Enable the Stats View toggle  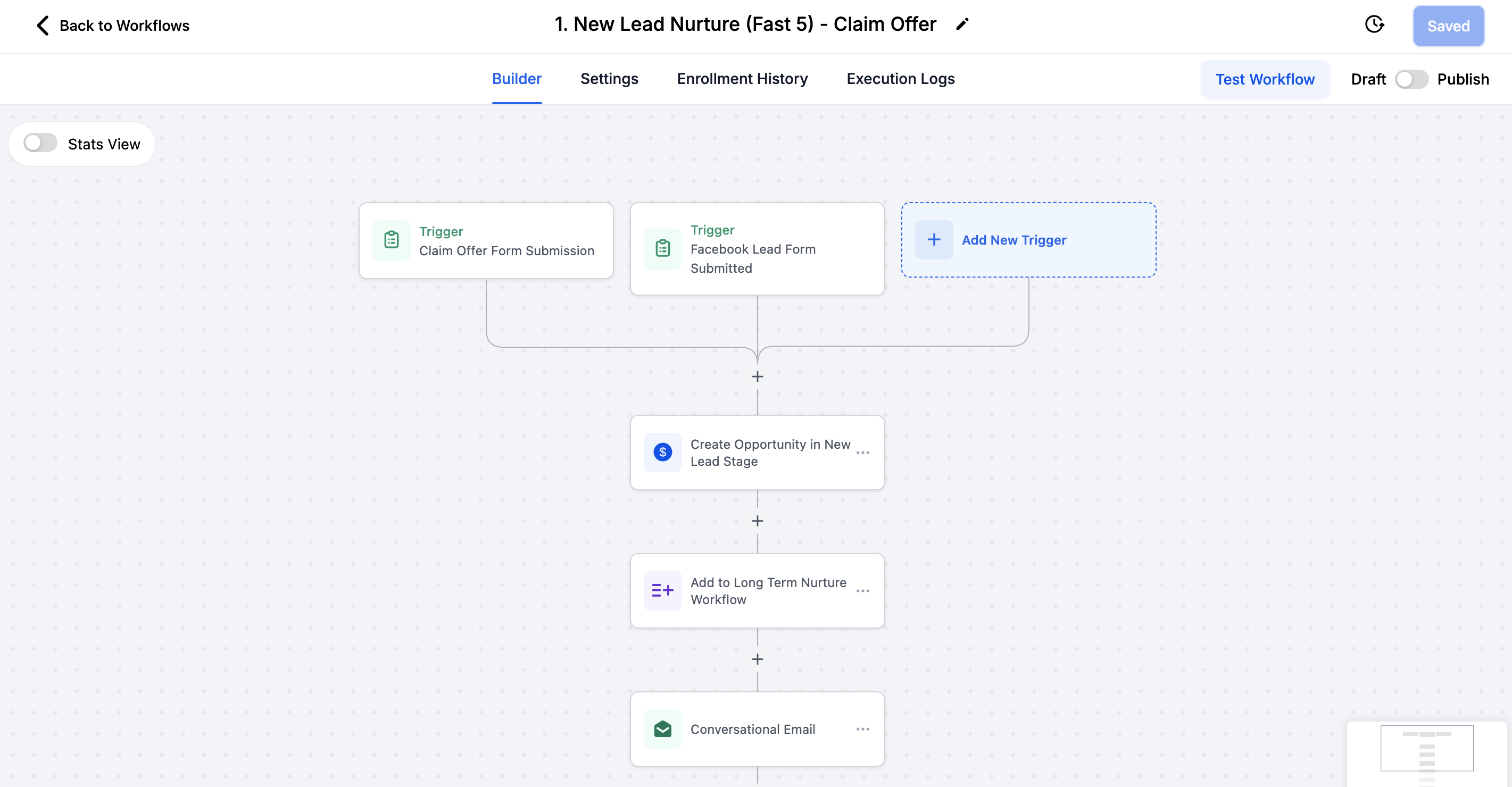40,143
